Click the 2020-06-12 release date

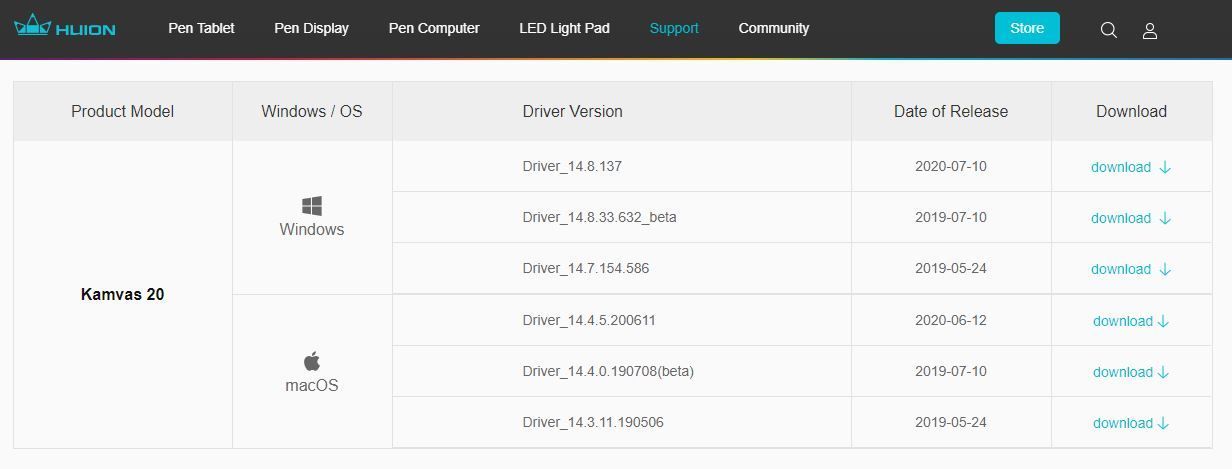point(951,320)
